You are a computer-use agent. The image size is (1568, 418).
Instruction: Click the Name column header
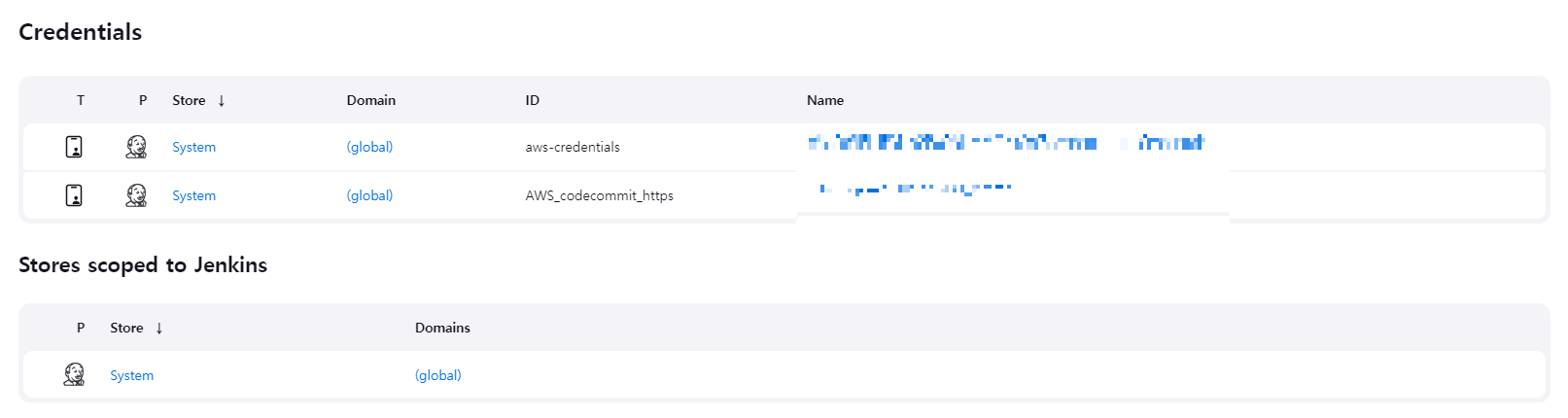825,100
